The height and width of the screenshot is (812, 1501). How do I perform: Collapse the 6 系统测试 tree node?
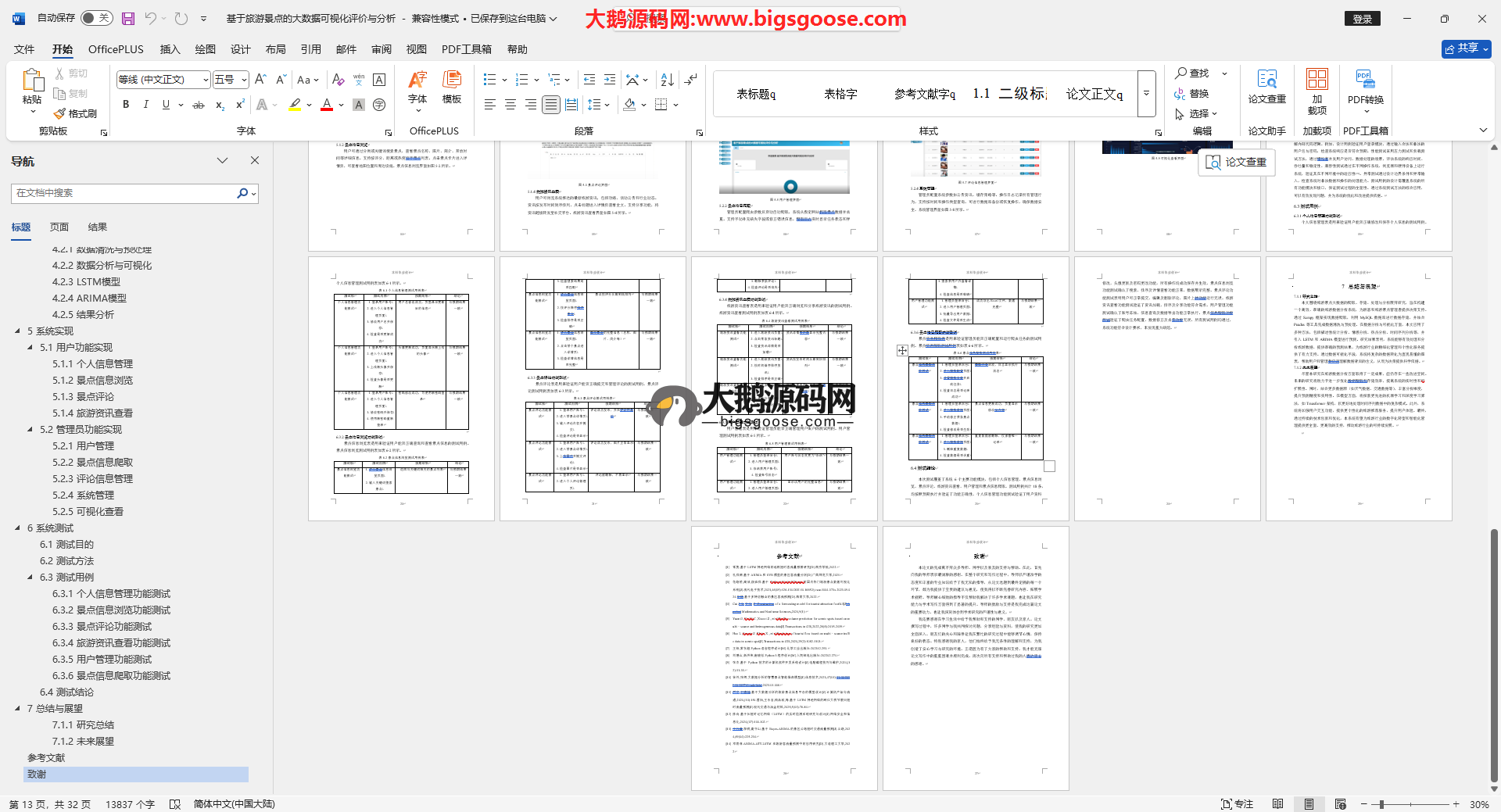point(18,528)
